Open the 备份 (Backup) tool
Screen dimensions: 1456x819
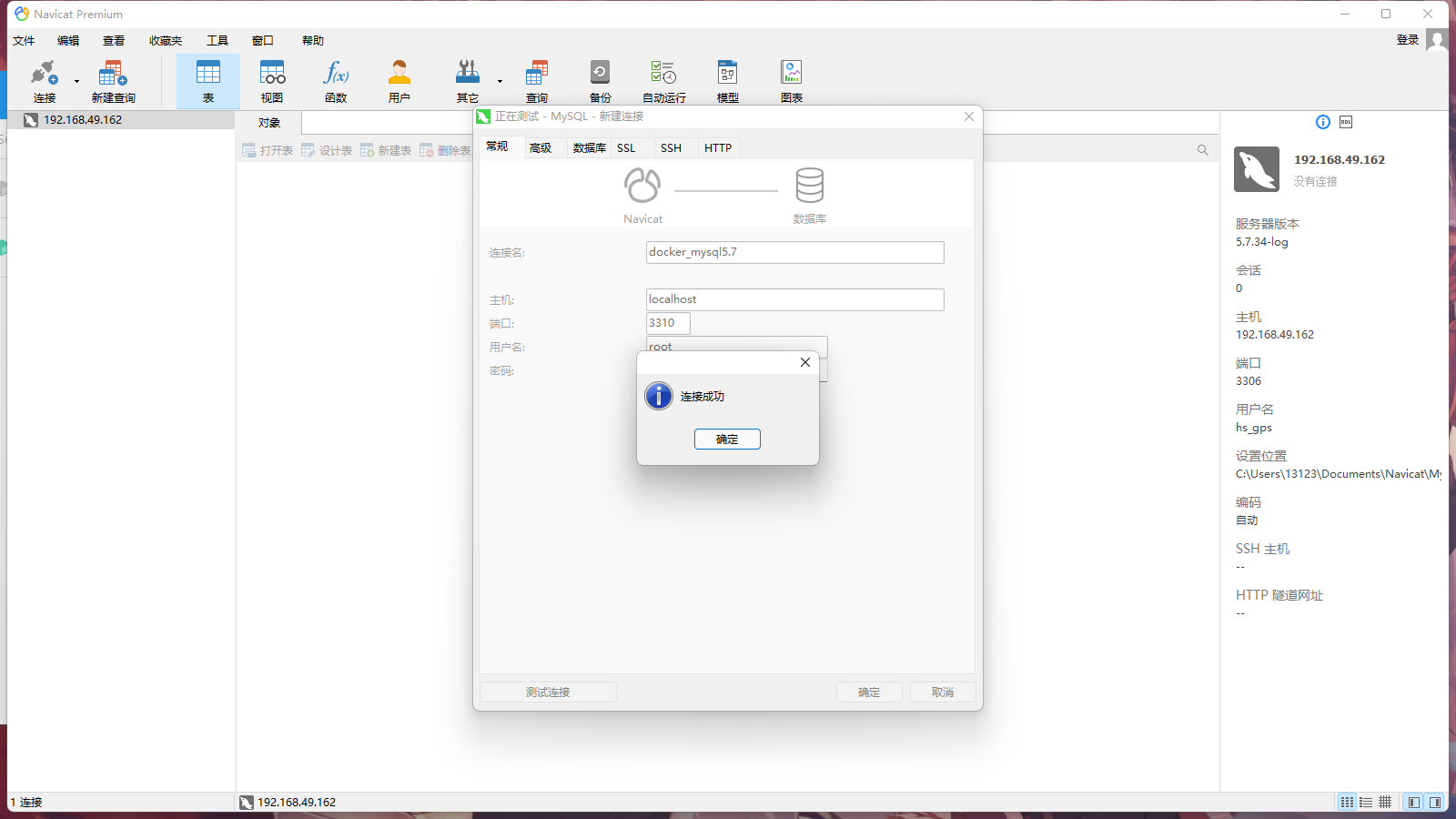600,80
